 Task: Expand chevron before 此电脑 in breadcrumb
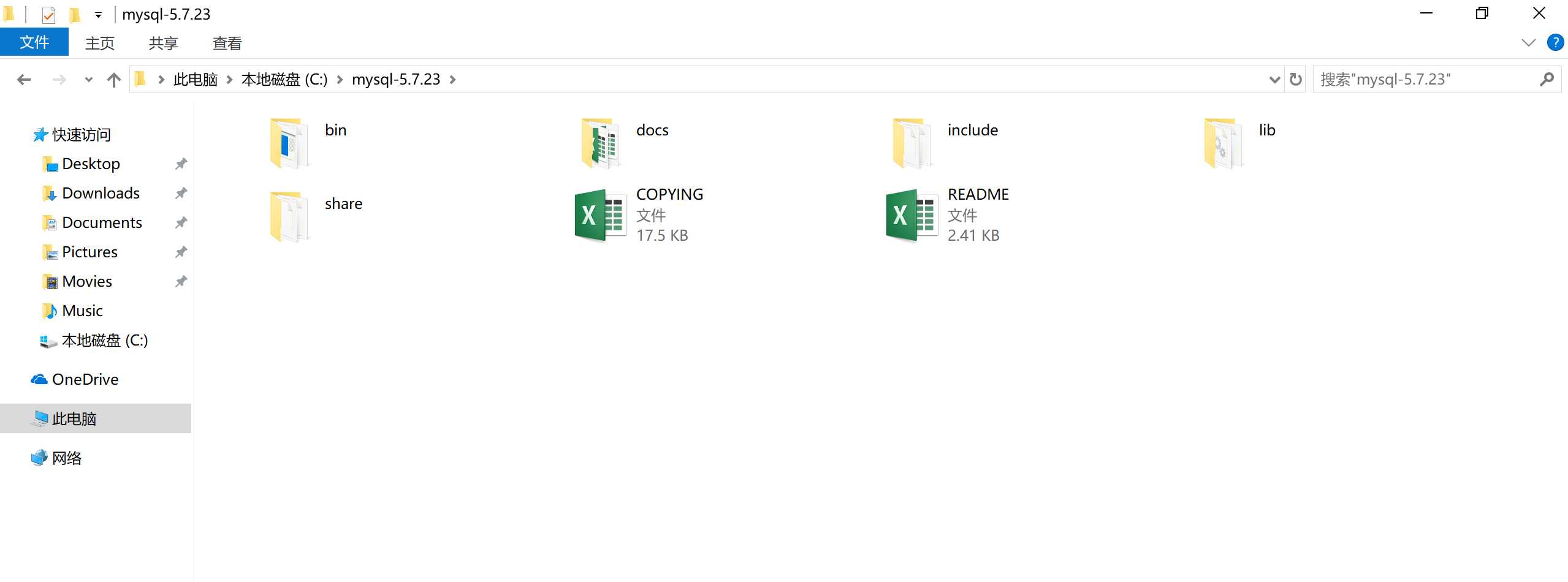tap(161, 80)
